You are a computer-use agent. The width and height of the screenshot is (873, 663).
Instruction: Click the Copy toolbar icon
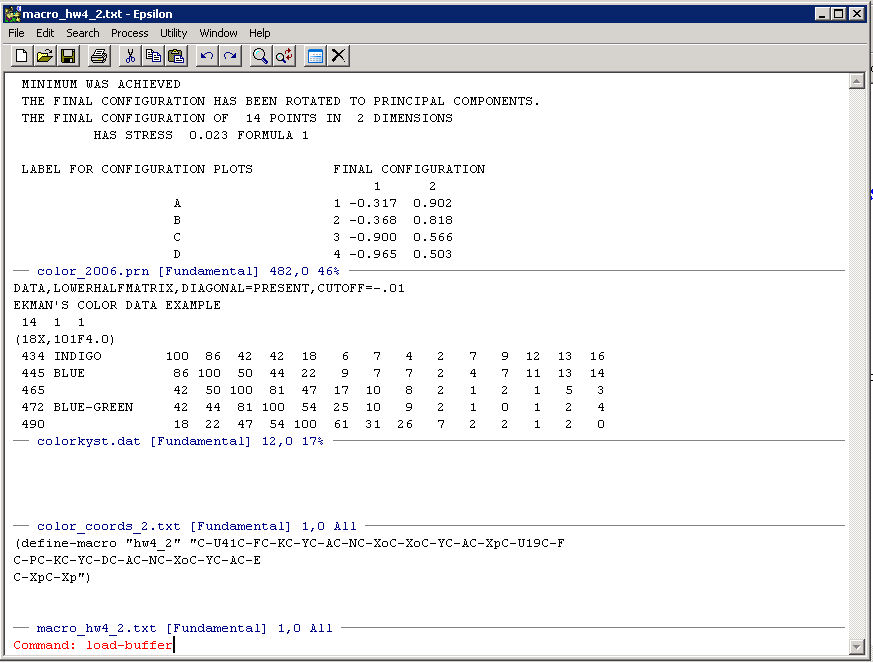click(x=153, y=56)
